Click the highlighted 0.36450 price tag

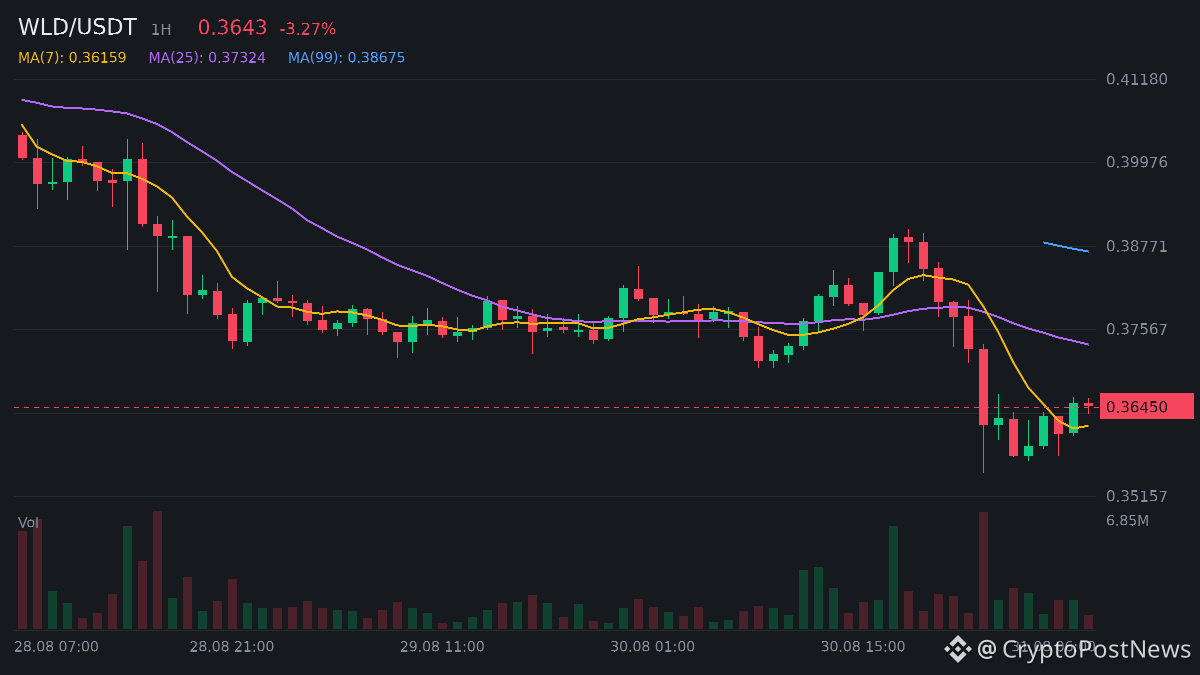coord(1147,406)
